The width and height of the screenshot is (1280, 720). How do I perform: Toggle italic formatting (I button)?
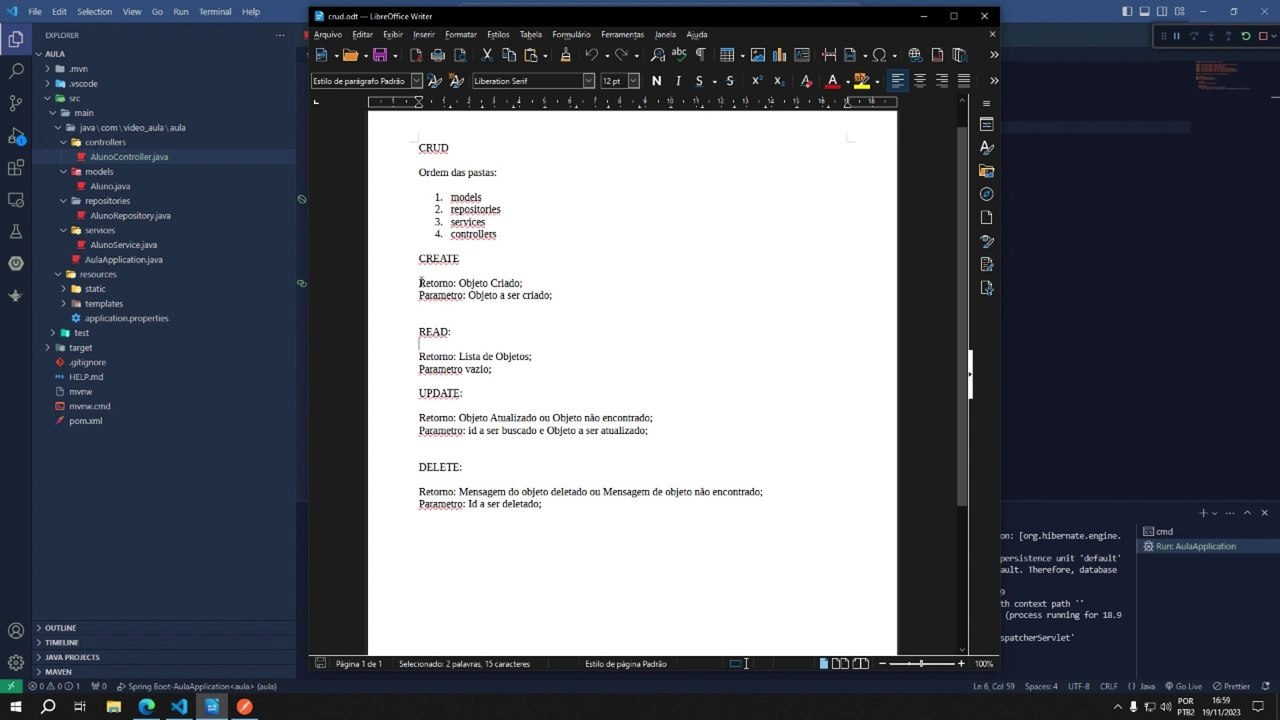[678, 81]
